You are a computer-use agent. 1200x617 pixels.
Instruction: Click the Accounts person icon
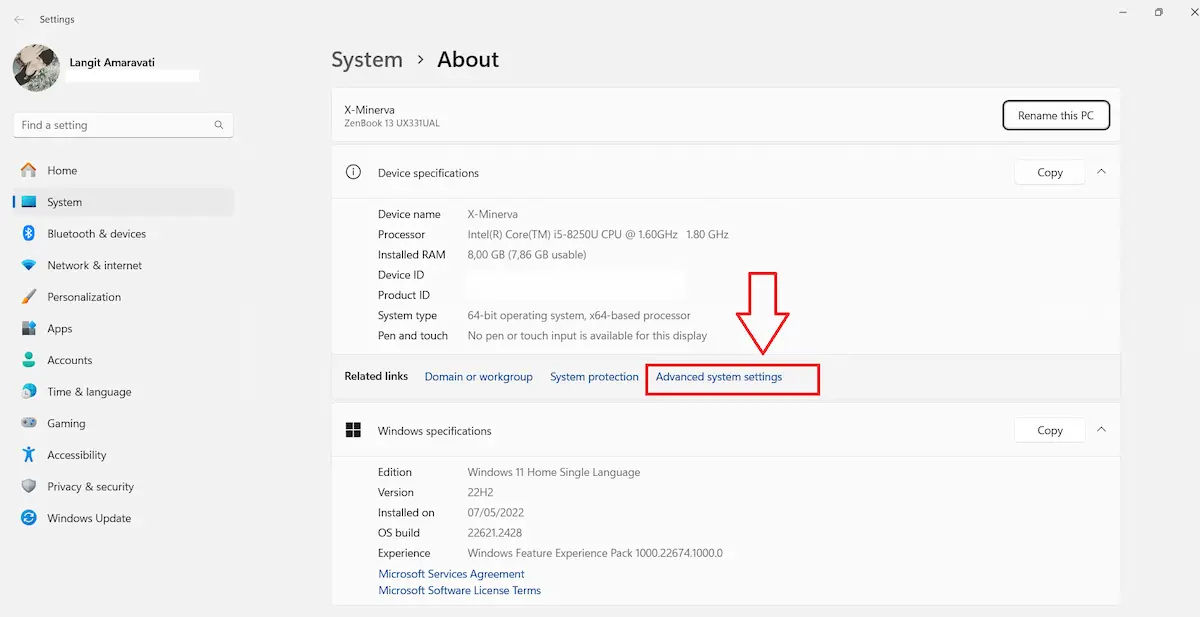point(28,360)
